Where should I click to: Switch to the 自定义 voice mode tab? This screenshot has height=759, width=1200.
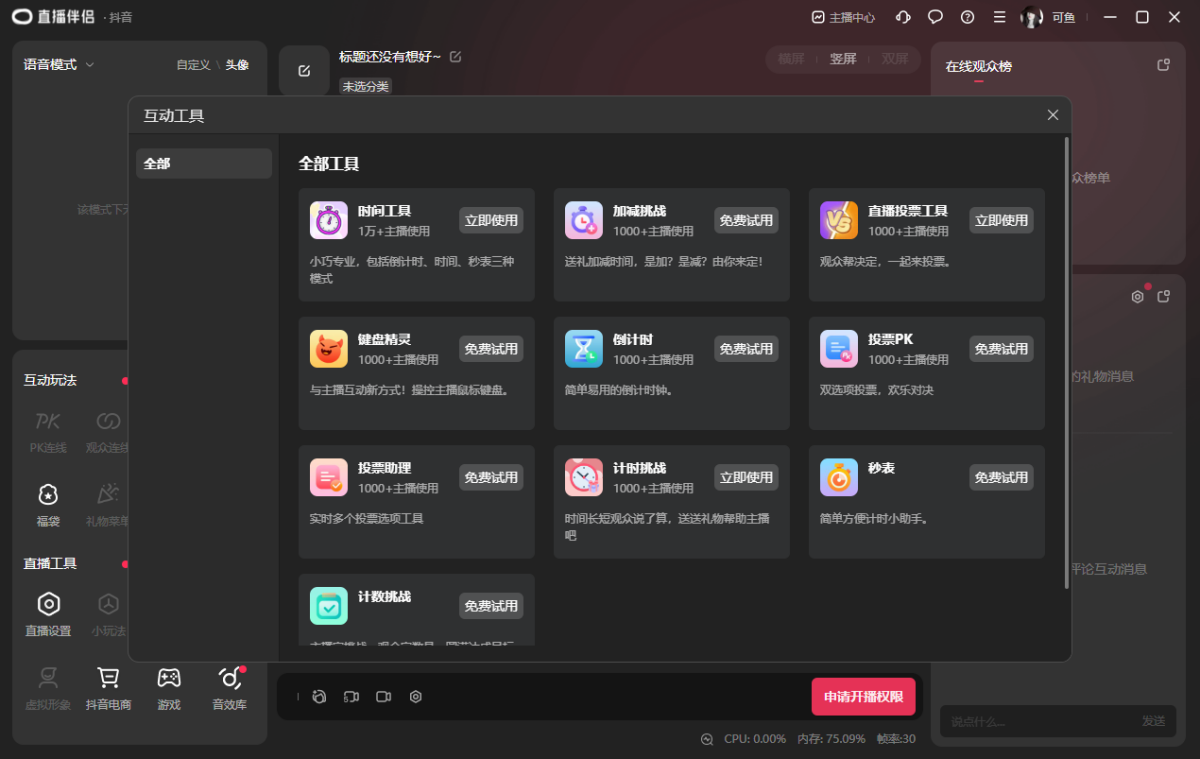tap(193, 64)
